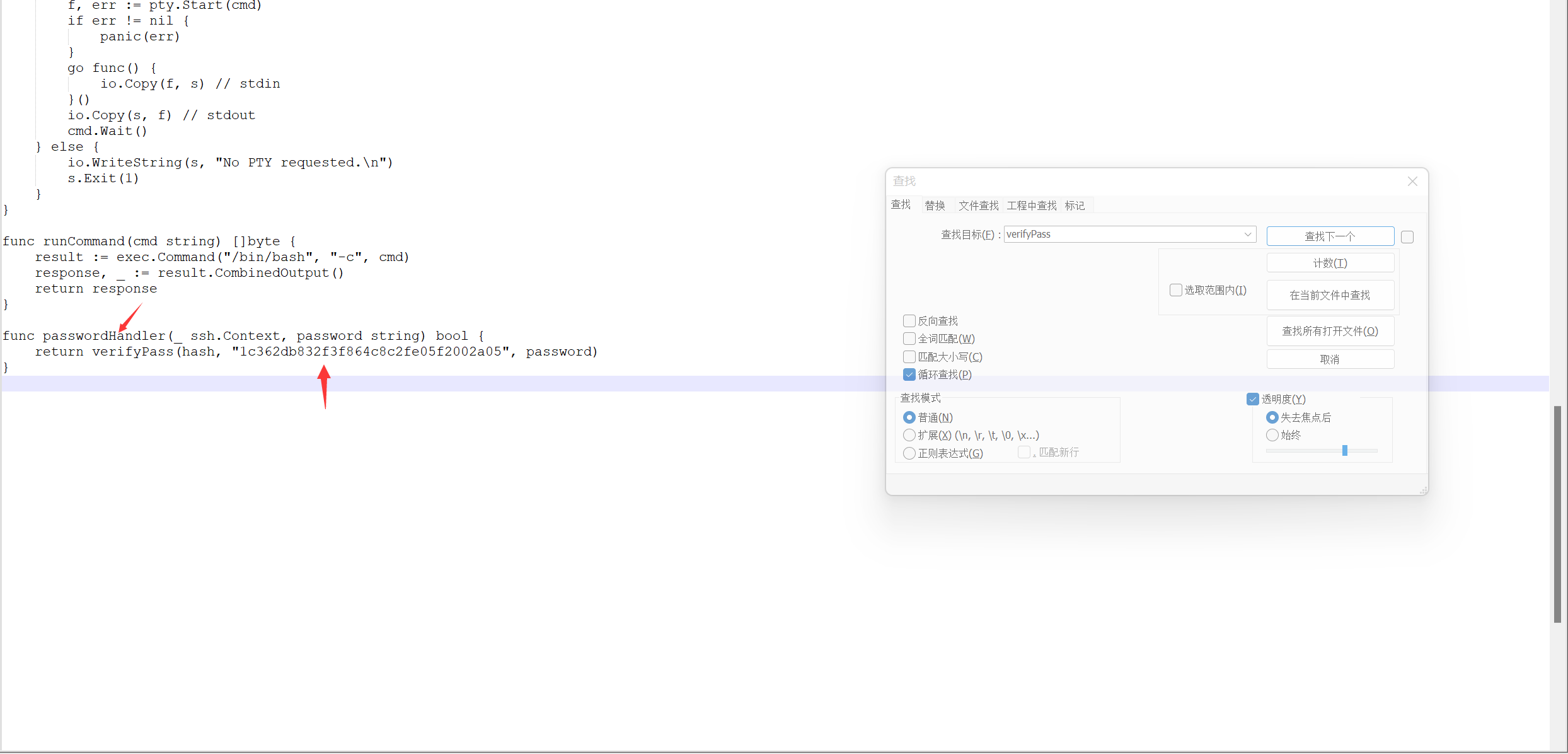This screenshot has height=754, width=1568.
Task: Click the transparency slider handle
Action: click(x=1344, y=450)
